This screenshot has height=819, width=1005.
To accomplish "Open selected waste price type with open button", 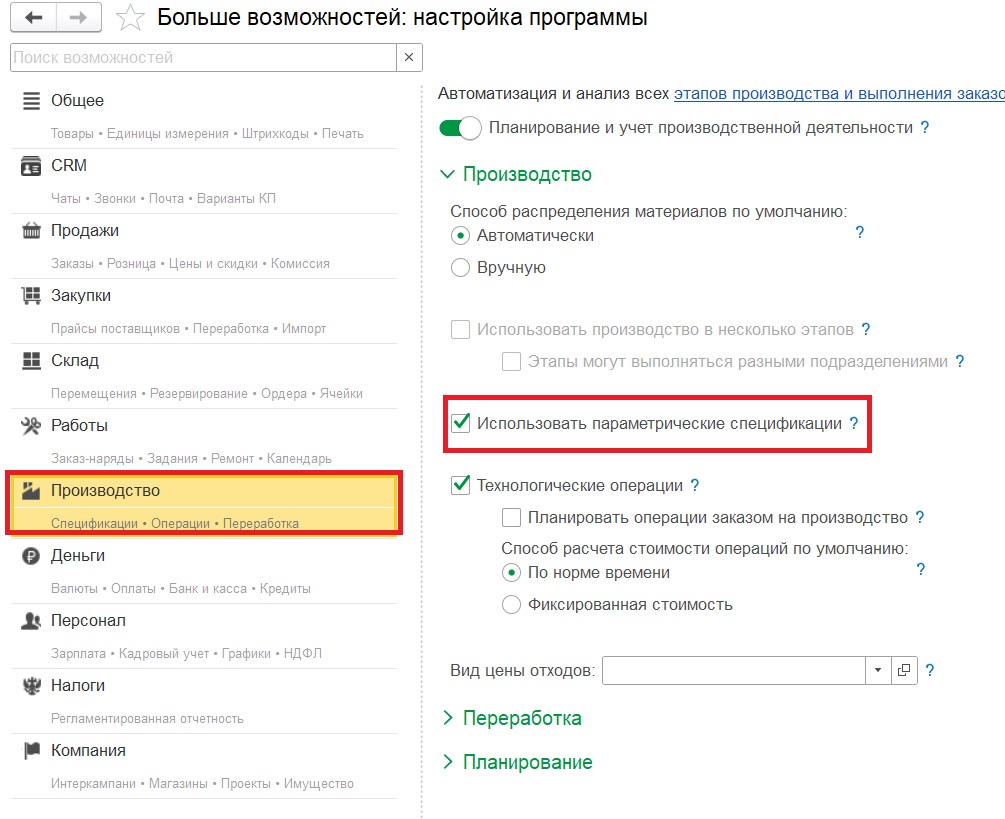I will point(904,671).
